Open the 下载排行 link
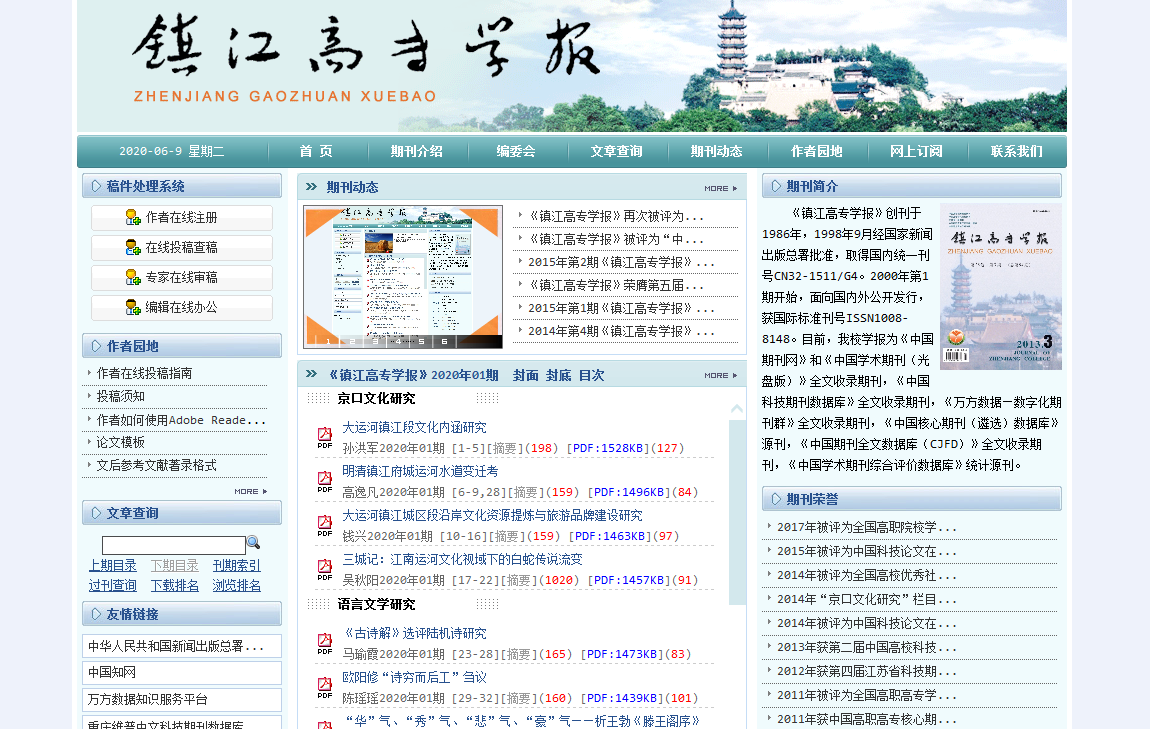Viewport: 1150px width, 729px height. tap(175, 586)
